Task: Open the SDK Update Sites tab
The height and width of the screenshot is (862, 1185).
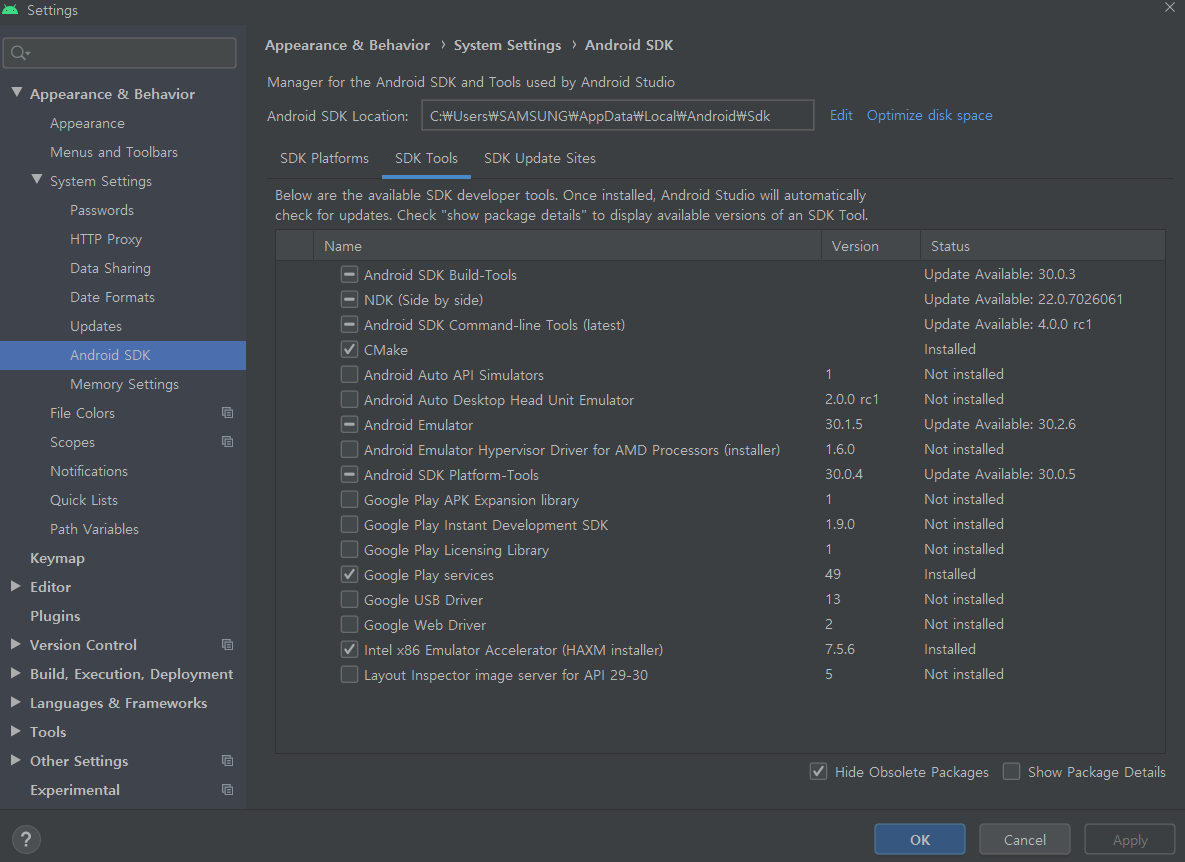Action: tap(540, 158)
